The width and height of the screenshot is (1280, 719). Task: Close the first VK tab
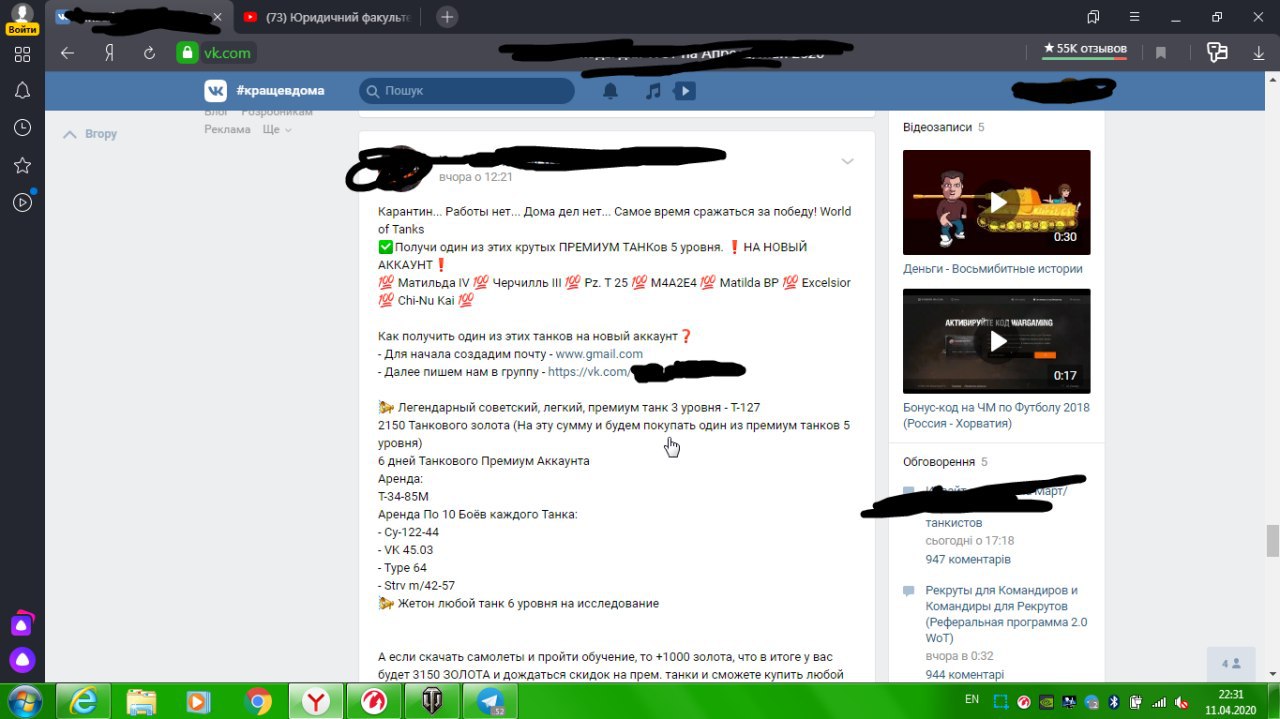pyautogui.click(x=218, y=17)
